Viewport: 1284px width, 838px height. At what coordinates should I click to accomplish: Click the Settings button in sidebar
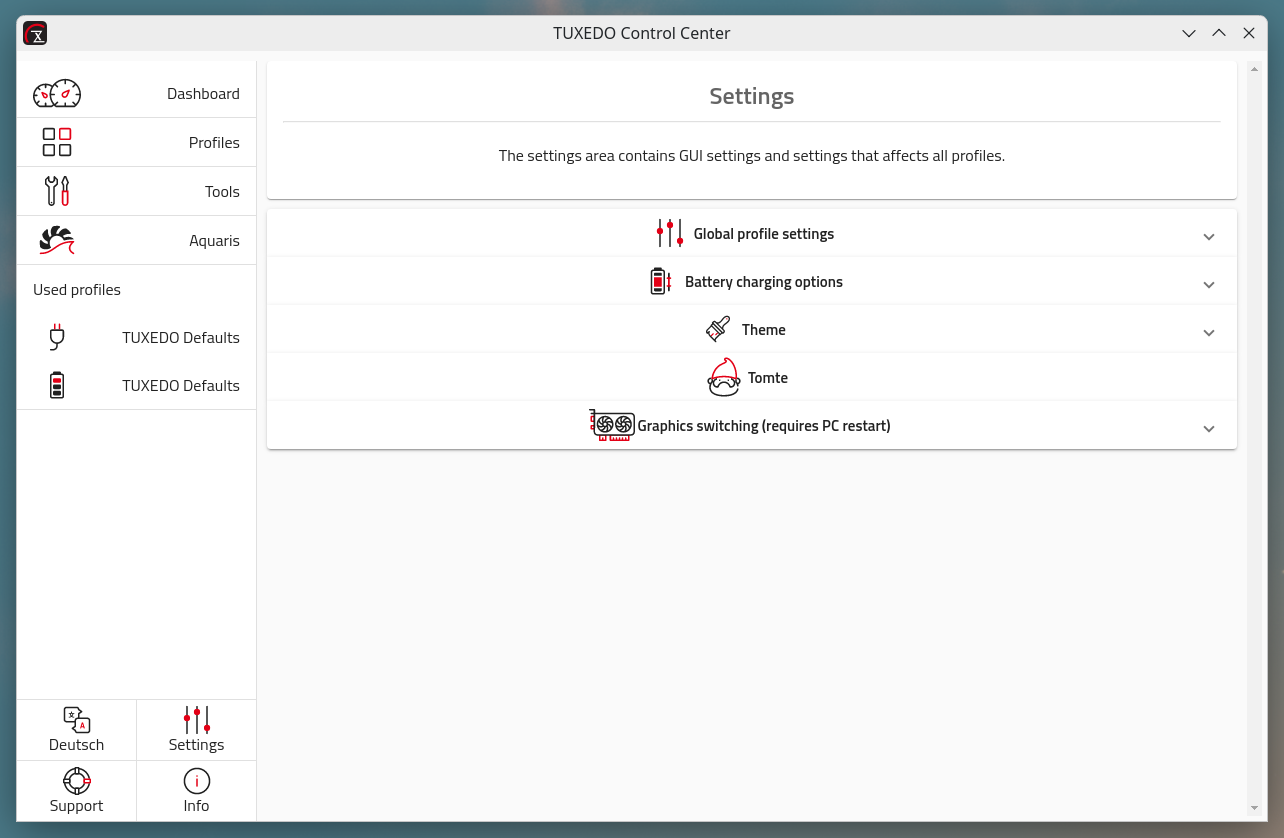click(197, 730)
